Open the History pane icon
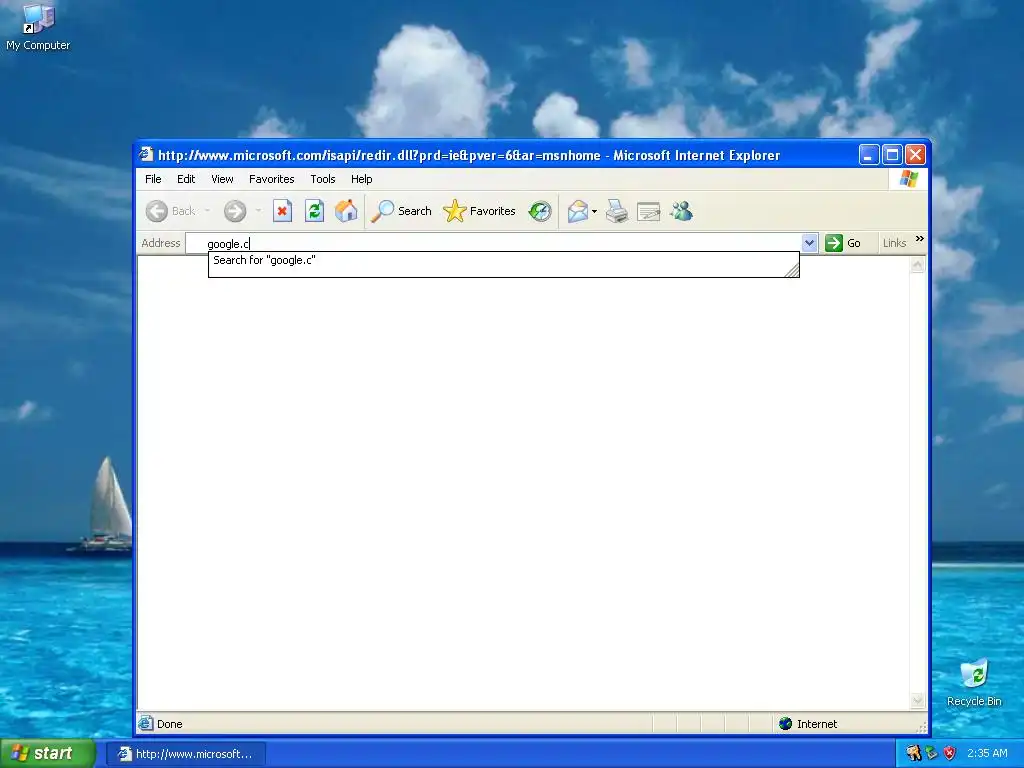 [x=540, y=211]
